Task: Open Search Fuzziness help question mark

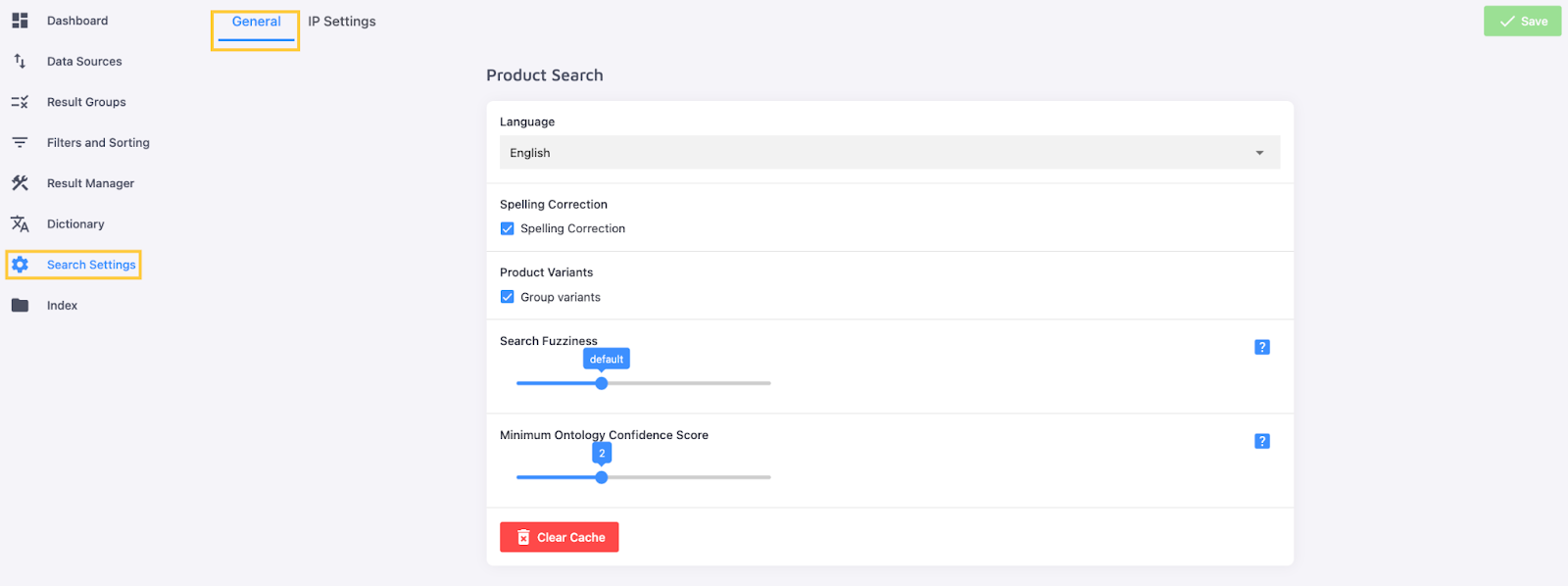Action: [1262, 347]
